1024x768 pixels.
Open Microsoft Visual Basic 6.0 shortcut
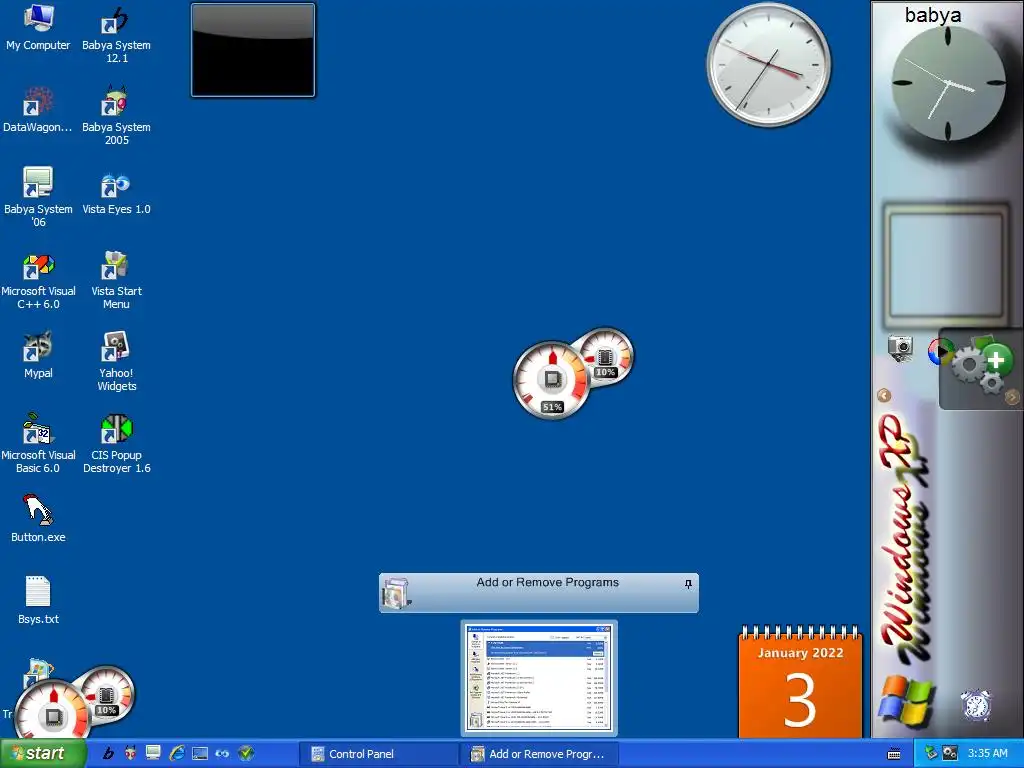click(38, 444)
